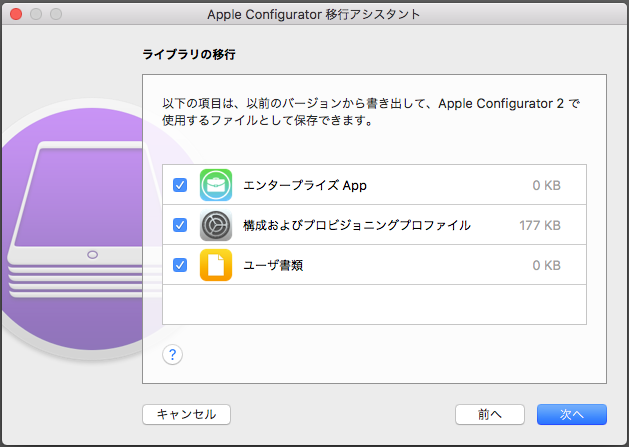Screen dimensions: 629x447
Task: Click the 0 KB size for エンタープライズ App
Action: click(x=546, y=185)
